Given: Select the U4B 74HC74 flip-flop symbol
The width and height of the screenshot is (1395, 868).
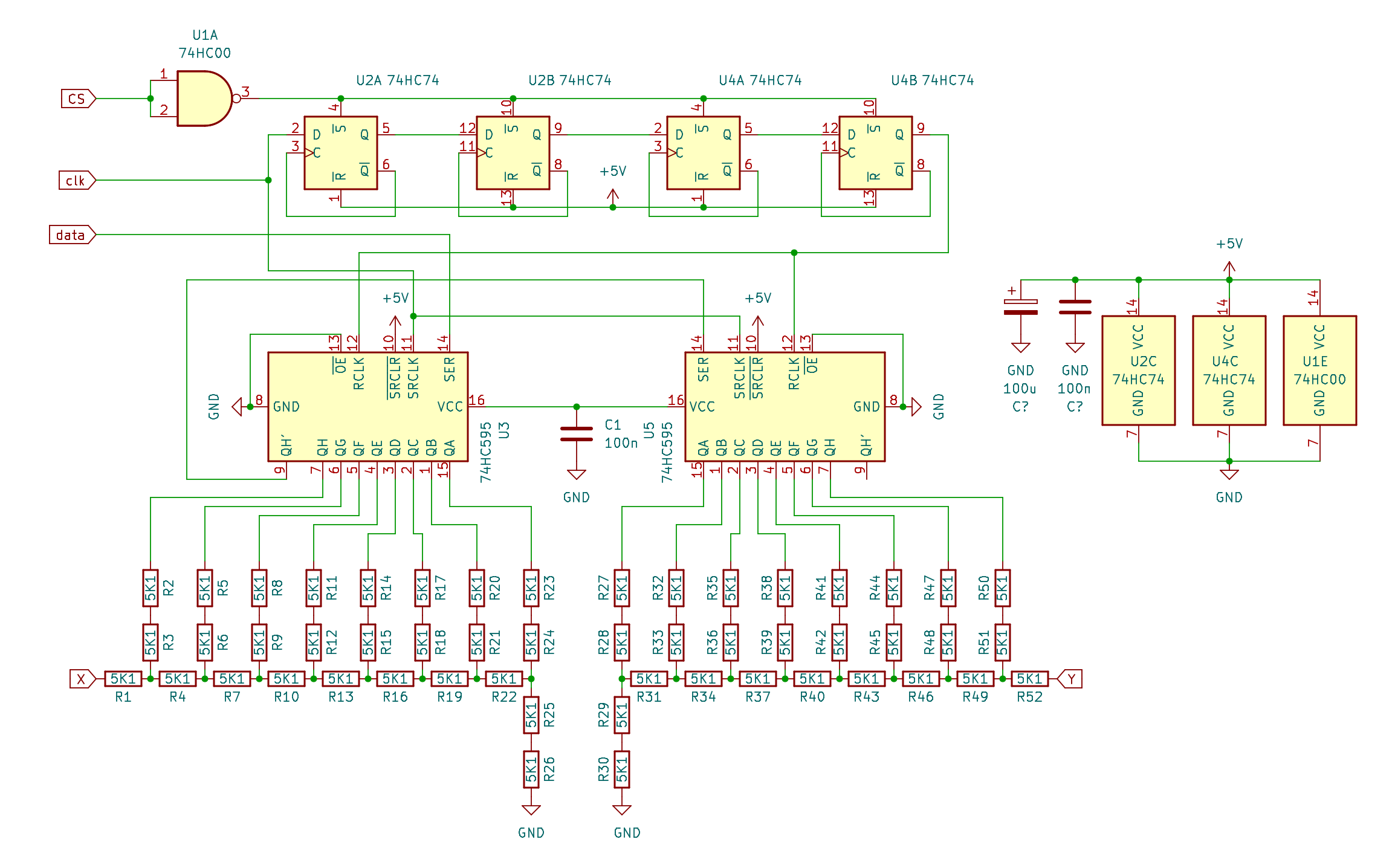Looking at the screenshot, I should click(875, 153).
